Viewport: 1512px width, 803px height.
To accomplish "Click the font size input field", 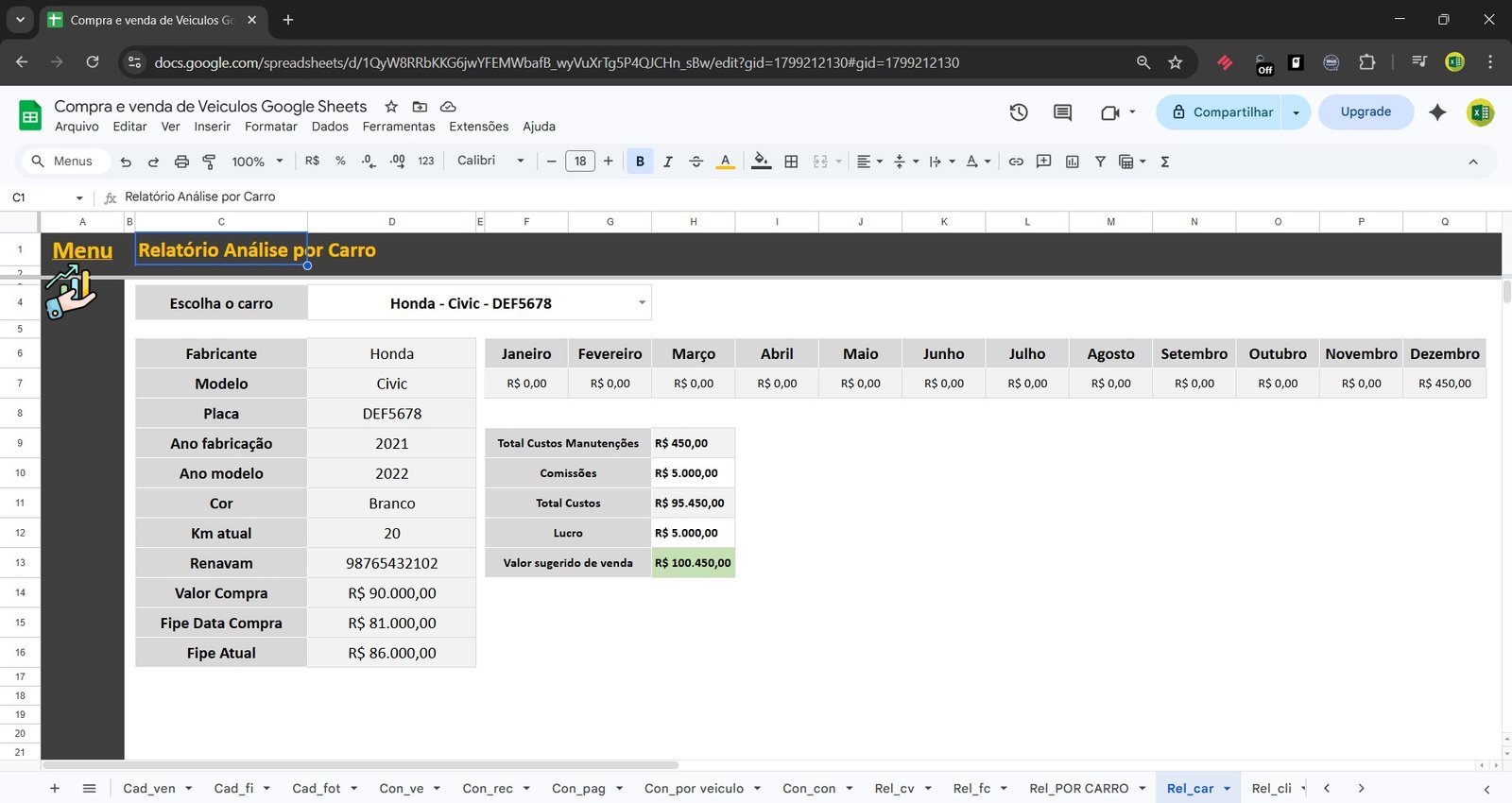I will [580, 162].
